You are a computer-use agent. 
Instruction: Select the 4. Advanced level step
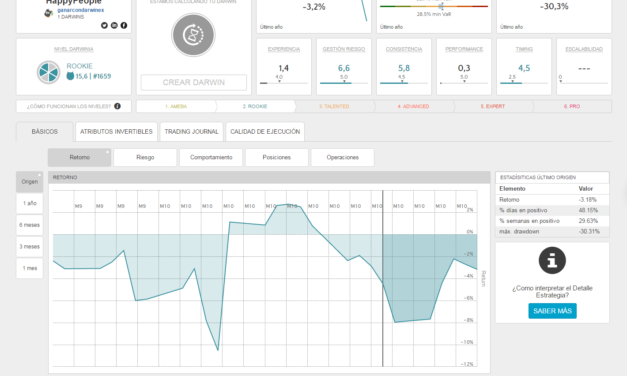pyautogui.click(x=413, y=106)
